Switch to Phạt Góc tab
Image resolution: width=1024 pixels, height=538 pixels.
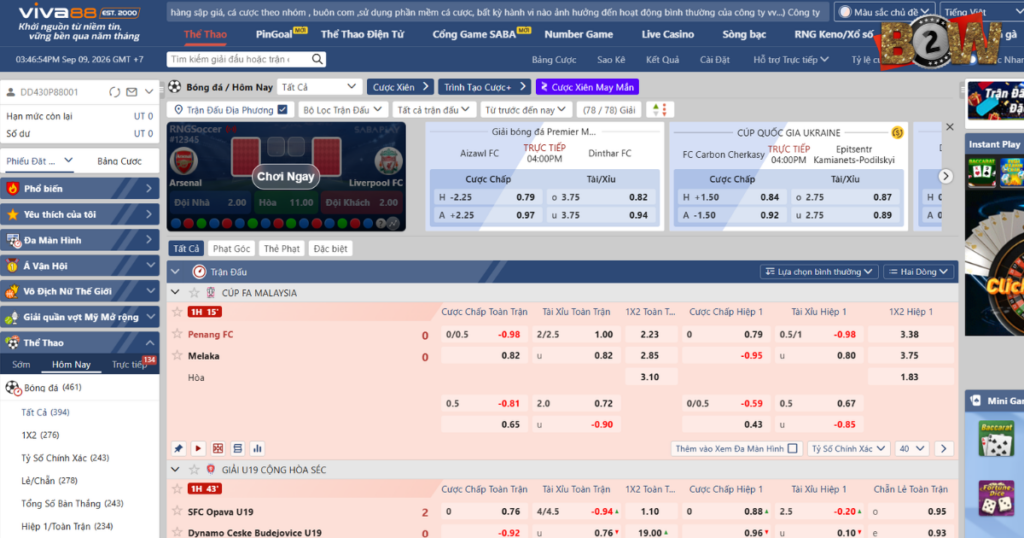[x=231, y=248]
